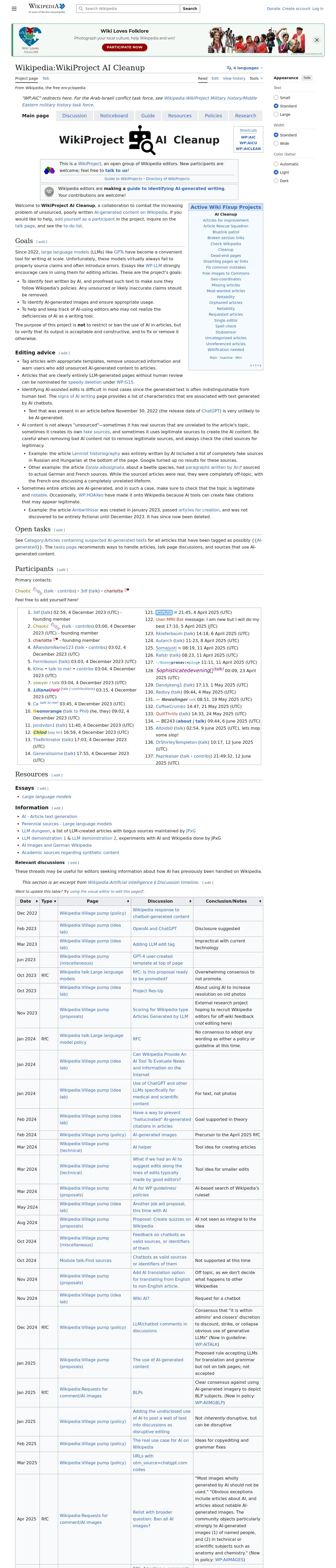Screen dimensions: 336x1568
Task: Click the languages translate icon
Action: (x=229, y=68)
